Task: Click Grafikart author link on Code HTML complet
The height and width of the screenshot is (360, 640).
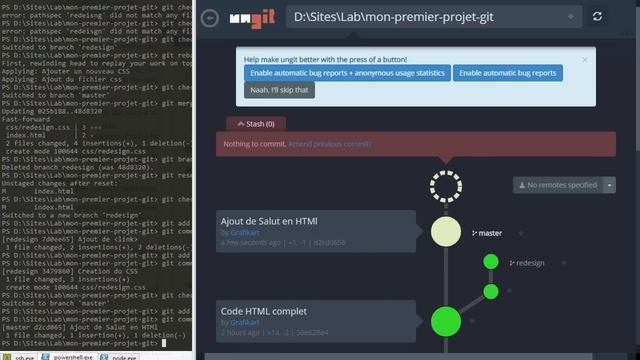Action: click(x=244, y=322)
